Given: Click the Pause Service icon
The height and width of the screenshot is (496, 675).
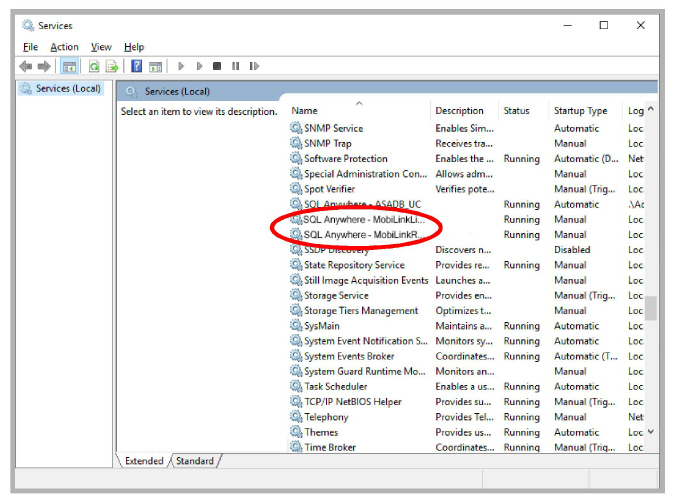Looking at the screenshot, I should [235, 66].
